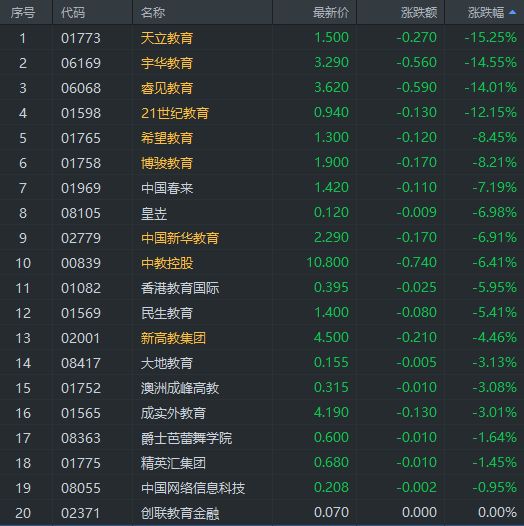Click the latest price 10.800
The height and width of the screenshot is (526, 524).
coord(328,262)
